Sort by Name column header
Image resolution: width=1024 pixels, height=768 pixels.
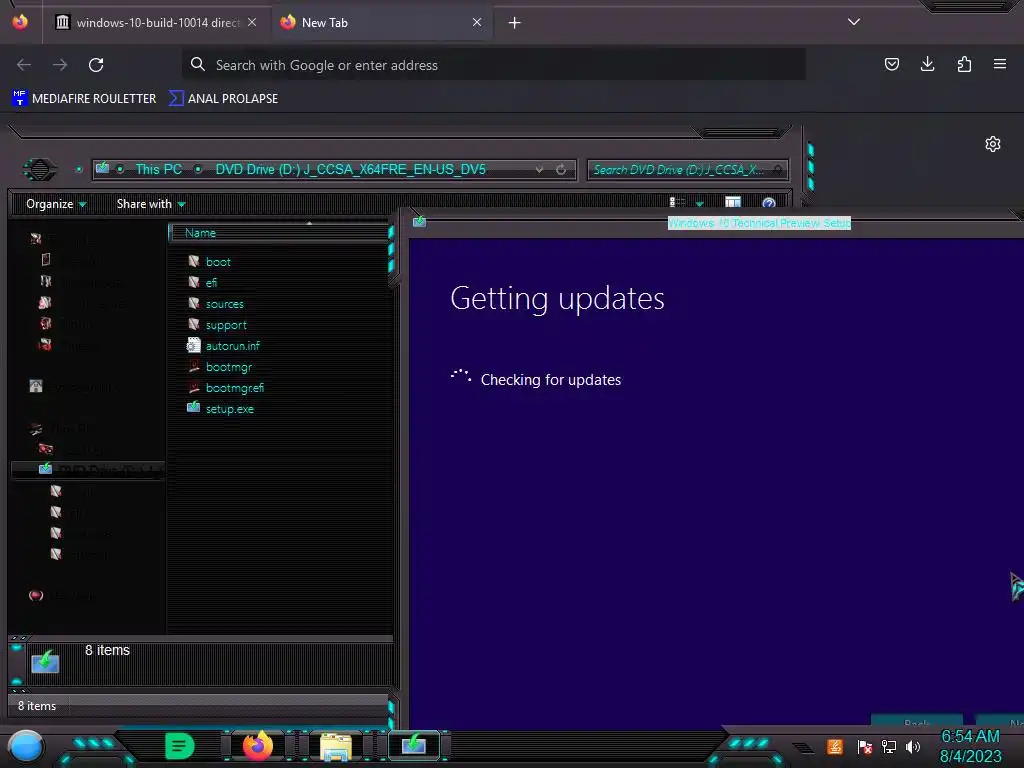[x=278, y=233]
